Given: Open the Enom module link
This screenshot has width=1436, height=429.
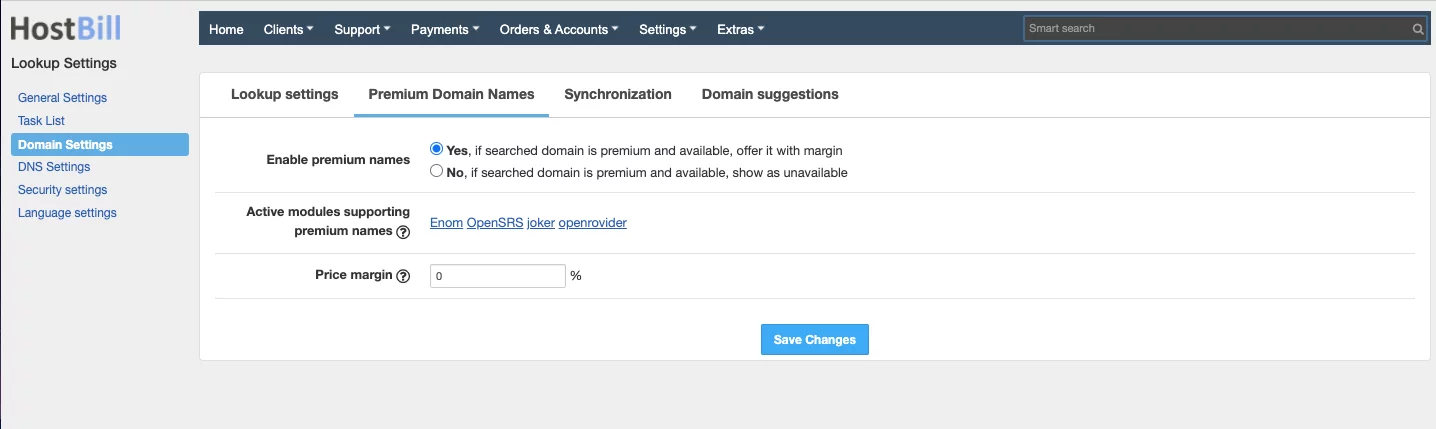Looking at the screenshot, I should (x=446, y=223).
